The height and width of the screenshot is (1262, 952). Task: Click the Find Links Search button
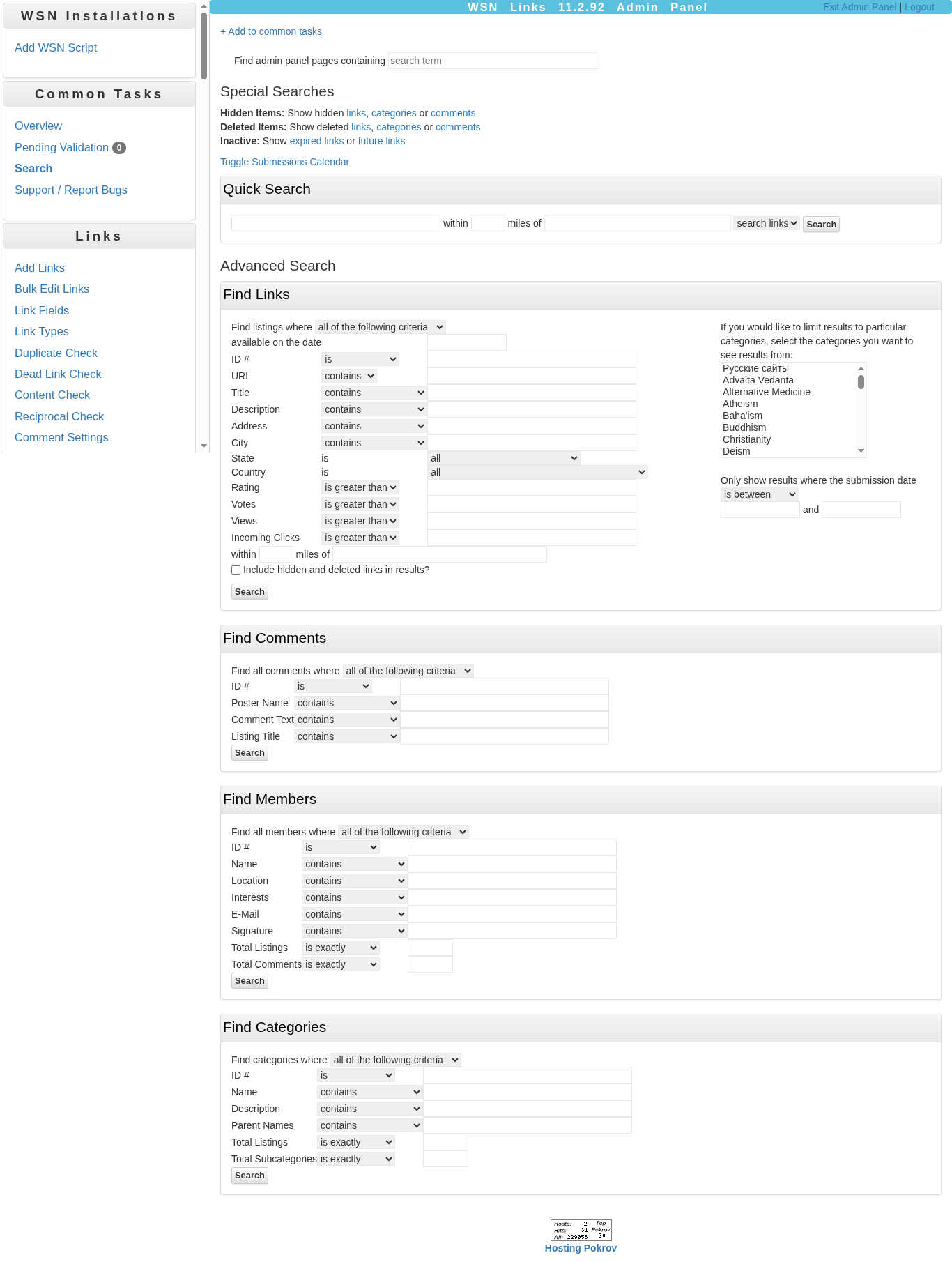pyautogui.click(x=249, y=592)
